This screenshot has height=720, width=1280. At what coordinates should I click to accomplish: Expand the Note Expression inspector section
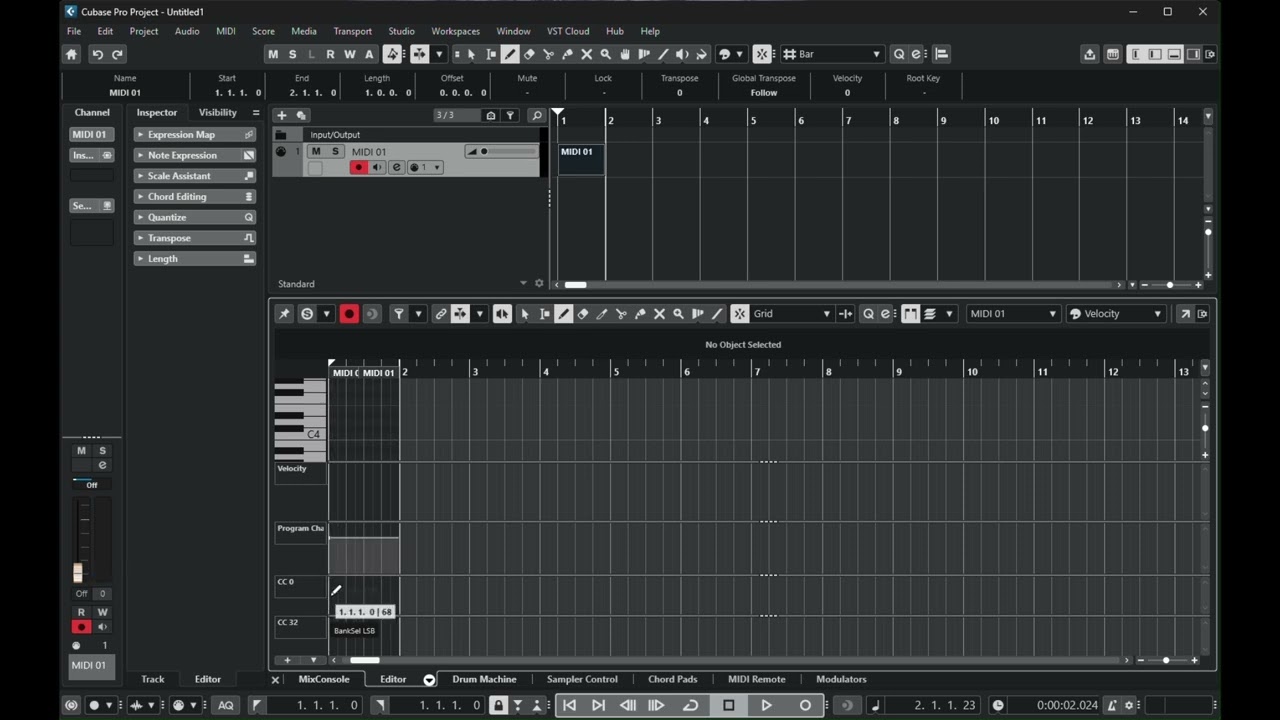click(195, 155)
